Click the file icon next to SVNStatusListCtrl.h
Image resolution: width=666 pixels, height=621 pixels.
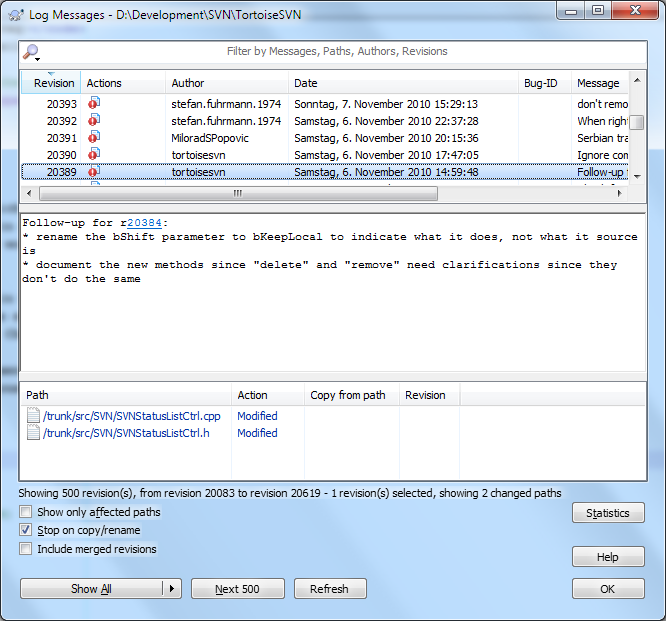click(33, 433)
